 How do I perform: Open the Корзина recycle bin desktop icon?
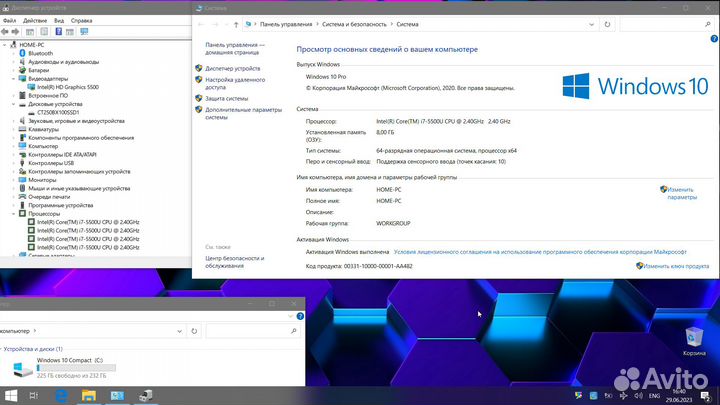[x=694, y=342]
